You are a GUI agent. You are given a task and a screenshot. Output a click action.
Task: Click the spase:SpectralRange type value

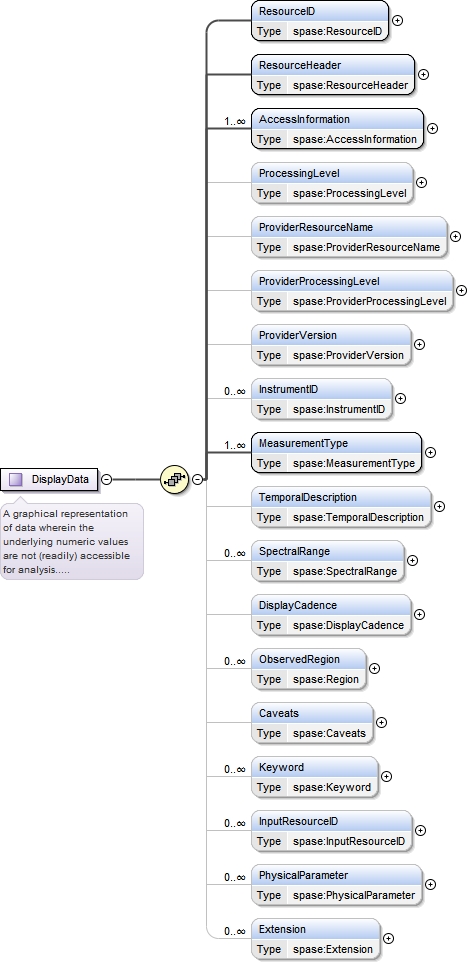[345, 572]
